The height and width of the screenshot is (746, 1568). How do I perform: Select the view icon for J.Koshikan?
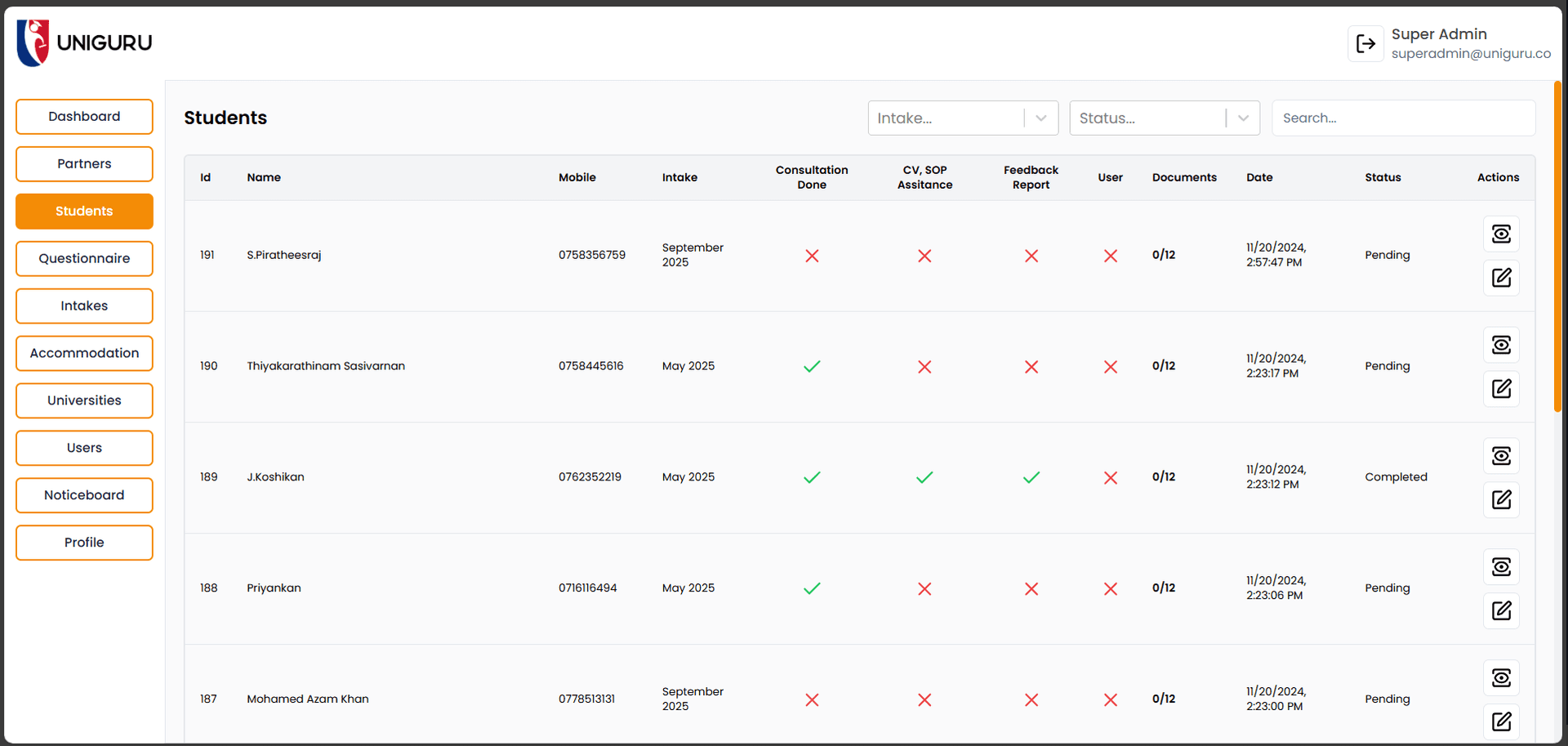[1501, 455]
